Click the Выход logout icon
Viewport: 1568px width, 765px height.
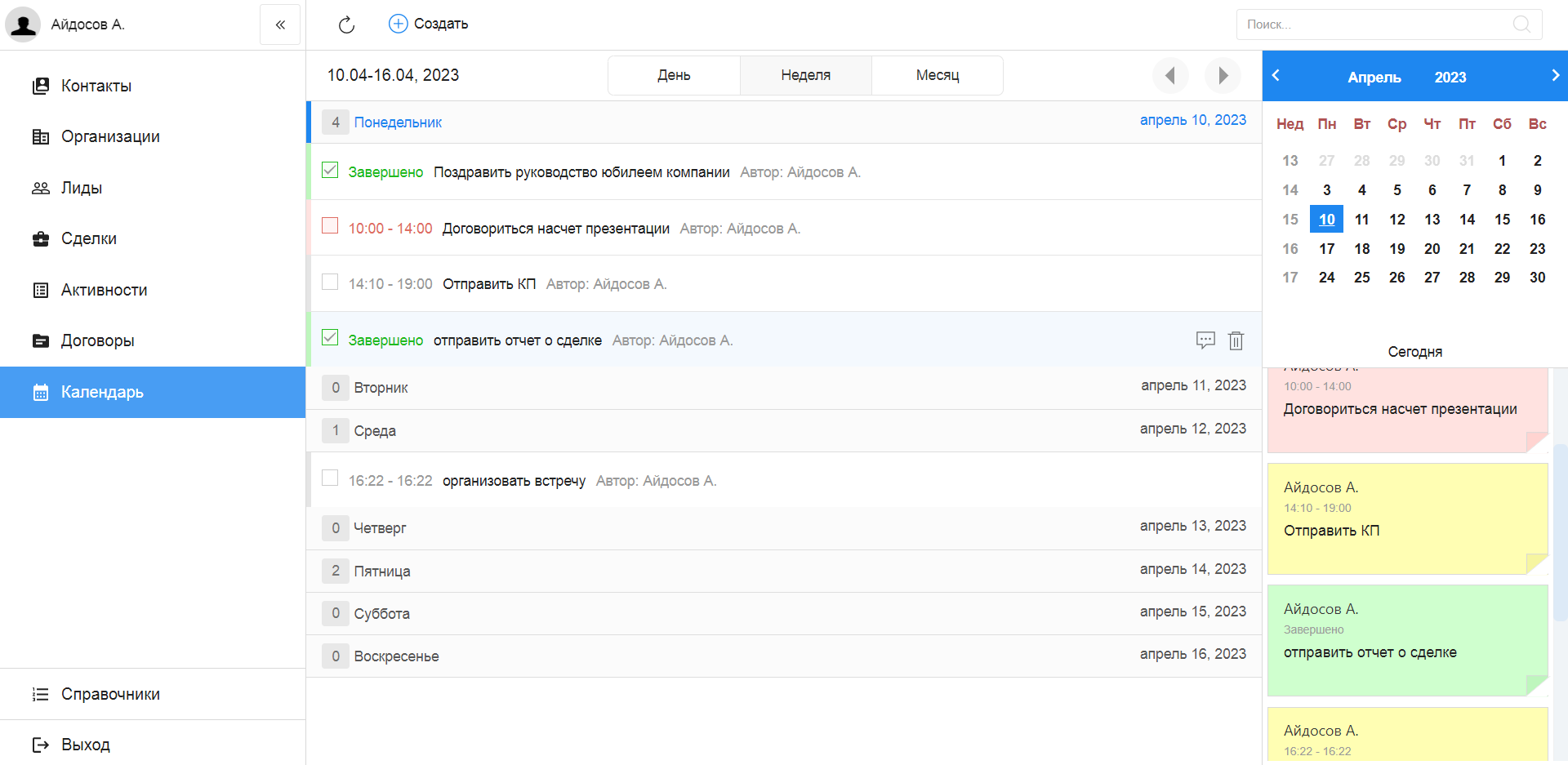coord(41,745)
